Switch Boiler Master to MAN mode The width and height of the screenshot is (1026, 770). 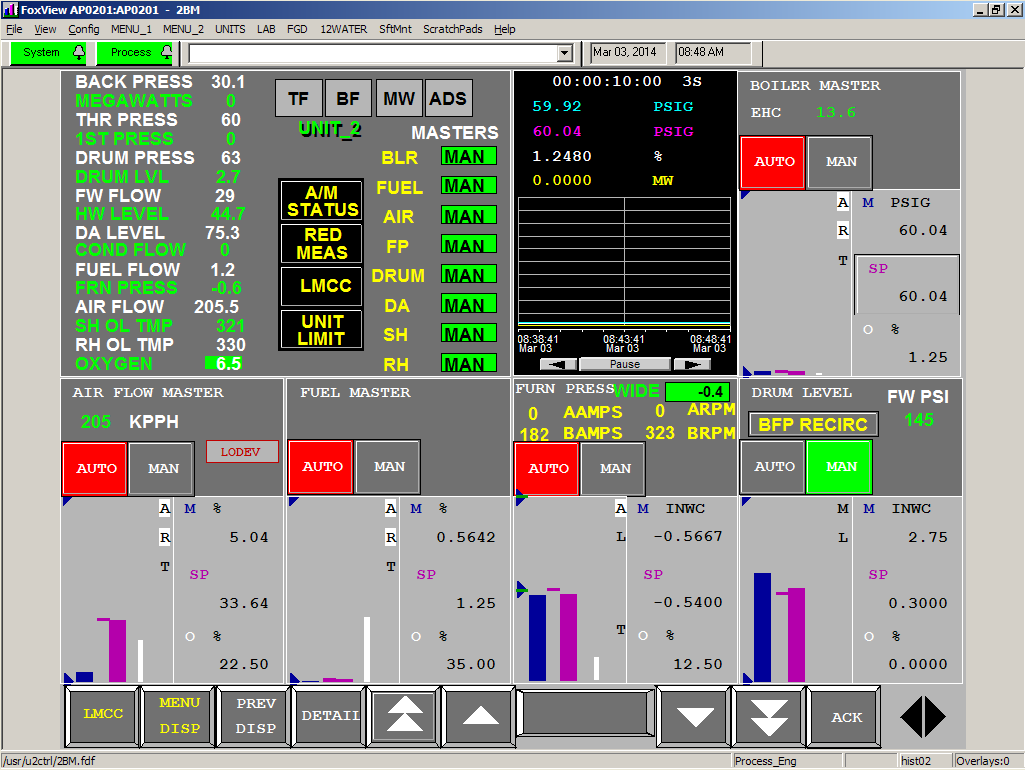click(x=841, y=162)
